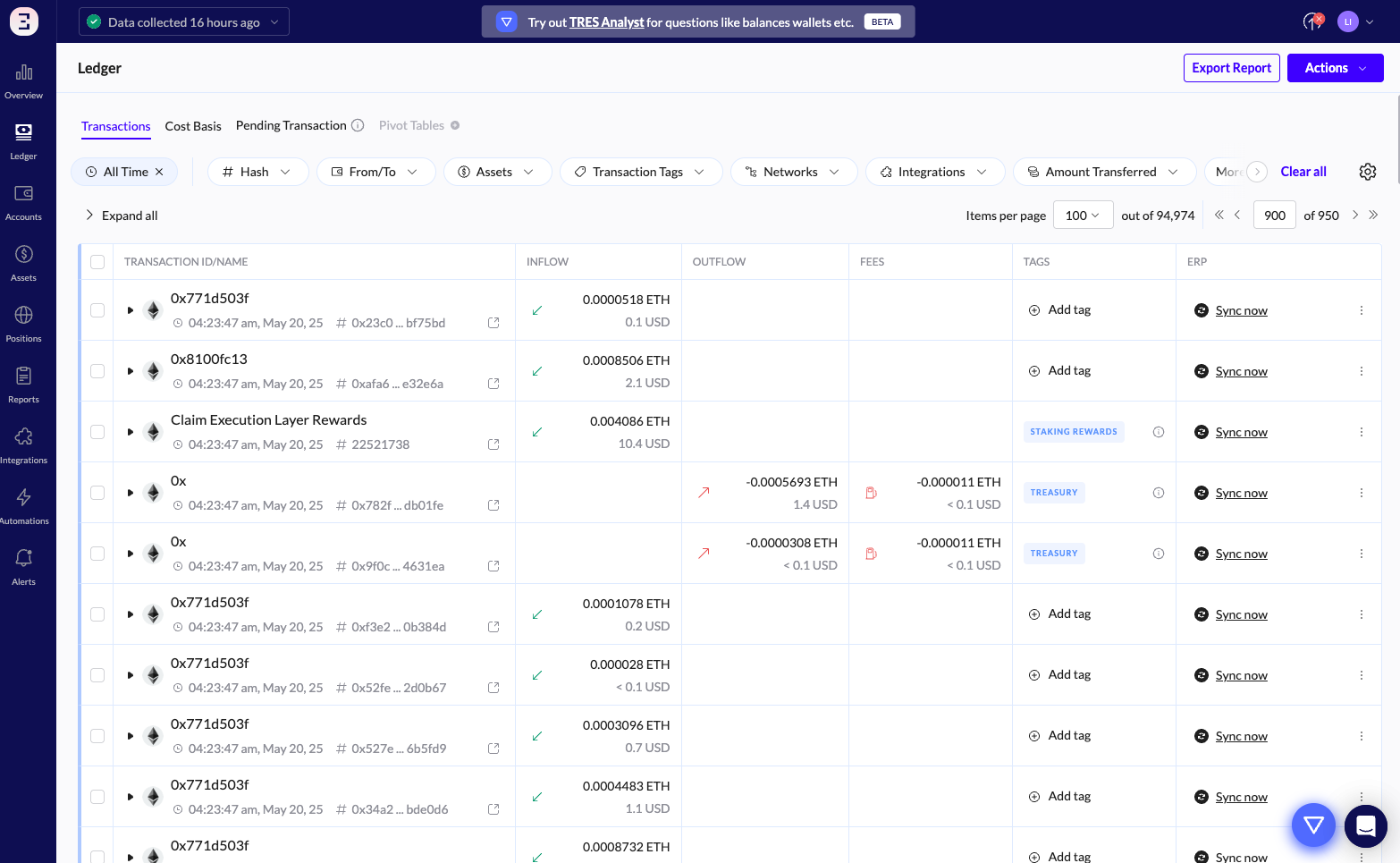Open external link for 0x23c0 ... bf75bd transaction

click(x=493, y=323)
